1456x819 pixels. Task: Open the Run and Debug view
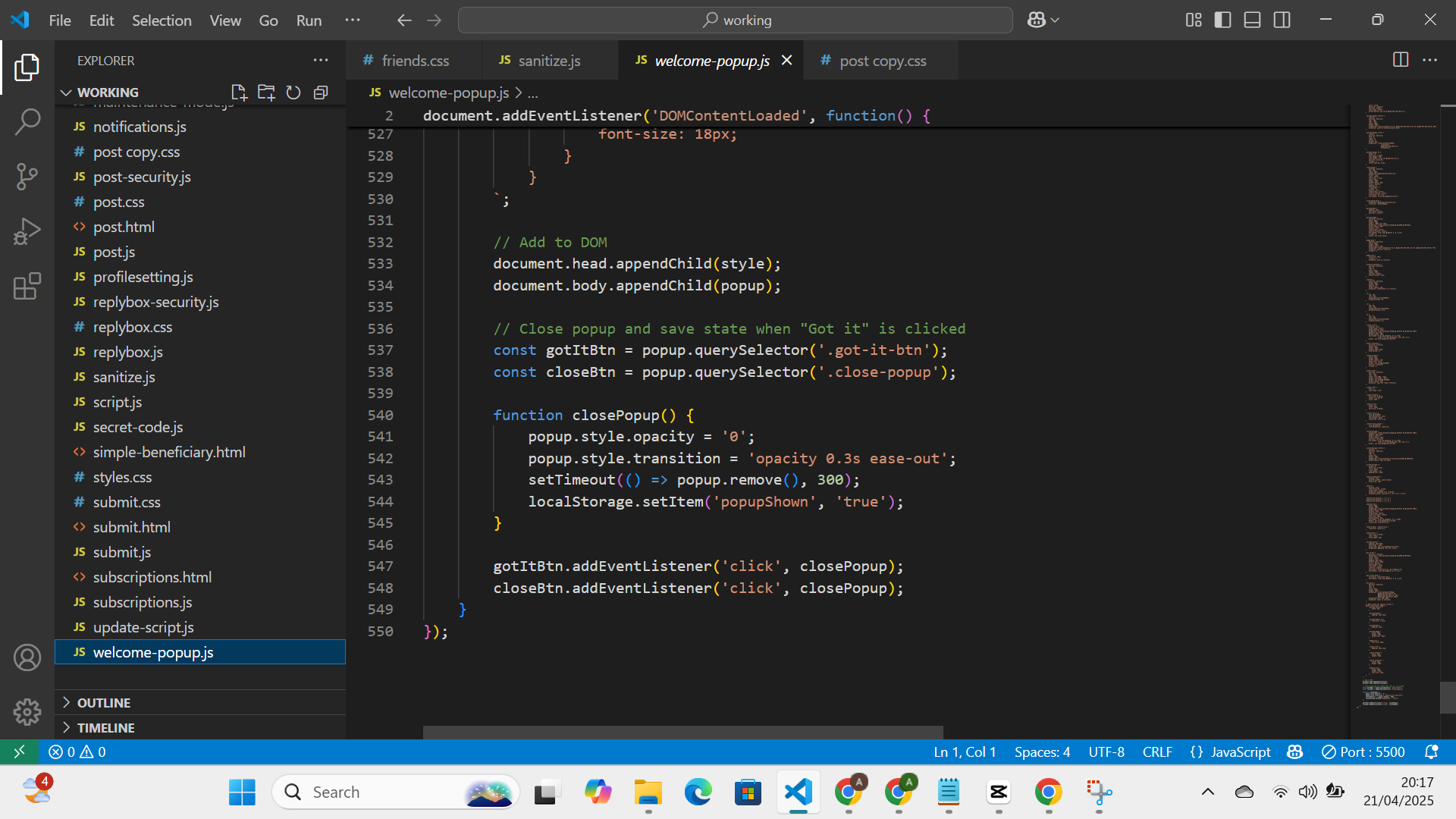click(27, 231)
